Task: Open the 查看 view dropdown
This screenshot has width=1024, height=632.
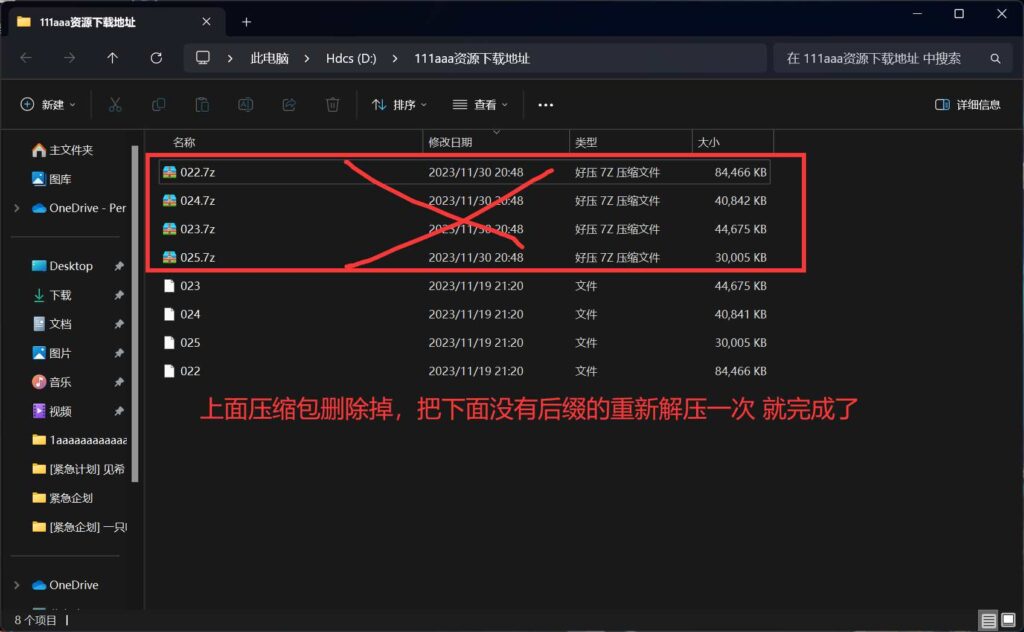Action: [x=480, y=104]
